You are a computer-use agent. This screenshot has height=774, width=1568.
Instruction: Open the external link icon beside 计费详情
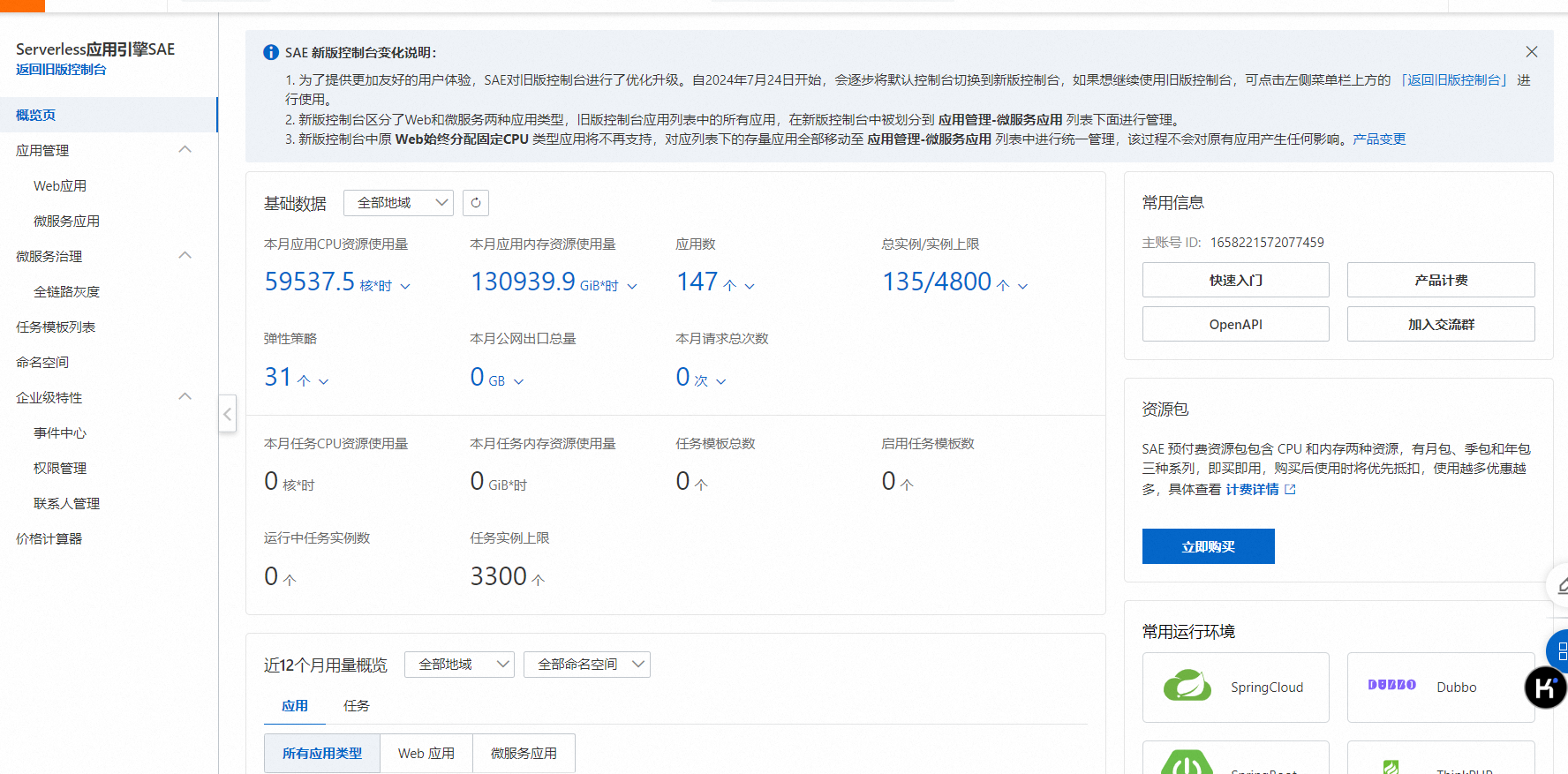click(x=1290, y=490)
